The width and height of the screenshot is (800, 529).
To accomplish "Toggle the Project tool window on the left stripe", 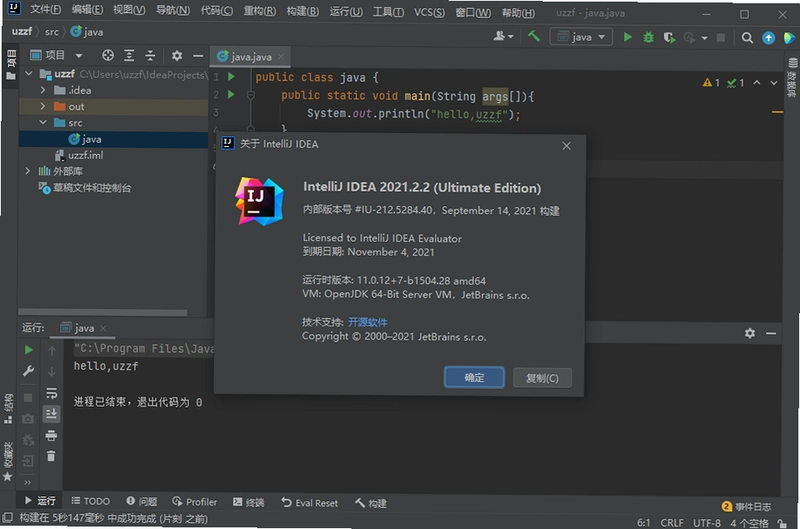I will click(x=10, y=65).
